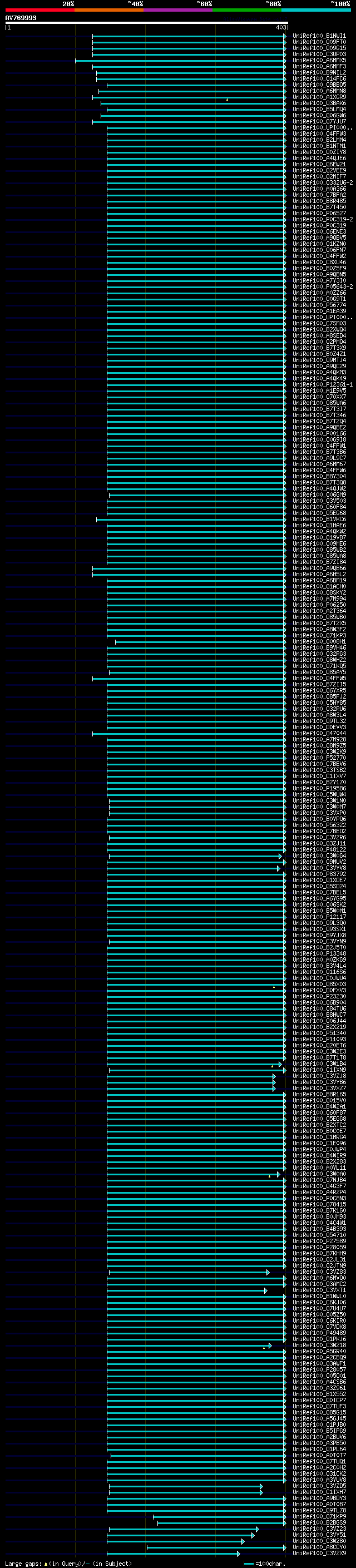
Task: Click label UniRef100_B7T450
Action: point(319,207)
